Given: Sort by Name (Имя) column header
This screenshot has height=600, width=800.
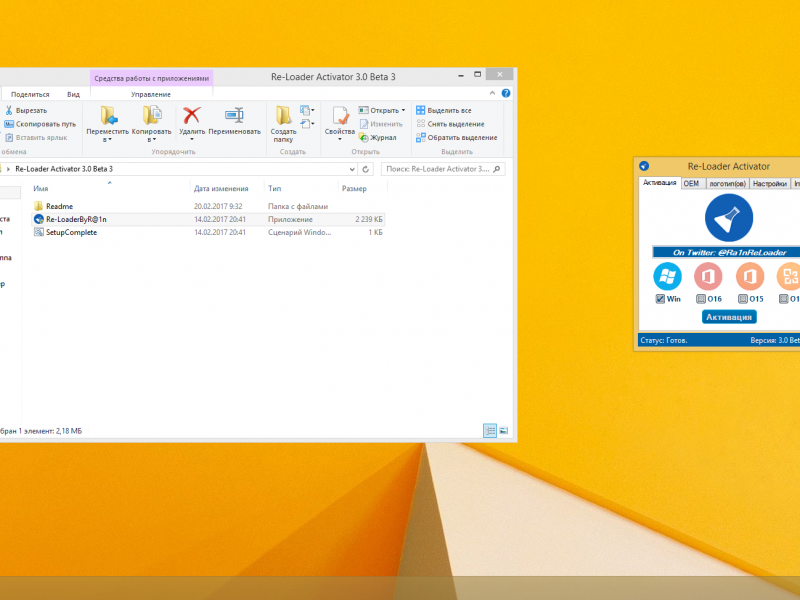Looking at the screenshot, I should point(41,189).
